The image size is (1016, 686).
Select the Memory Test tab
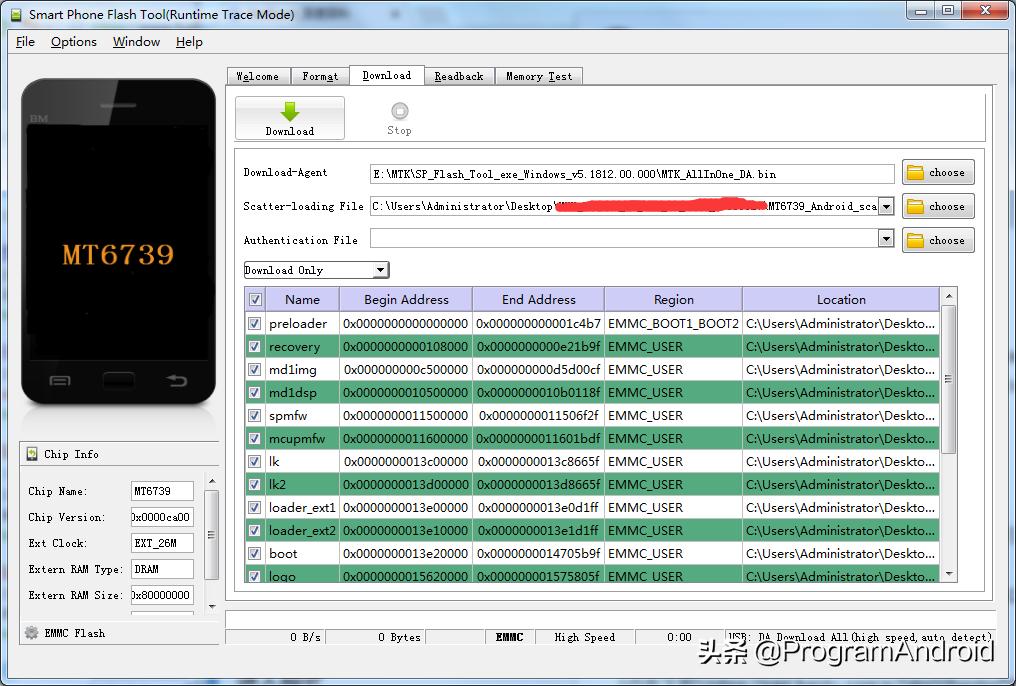[539, 75]
